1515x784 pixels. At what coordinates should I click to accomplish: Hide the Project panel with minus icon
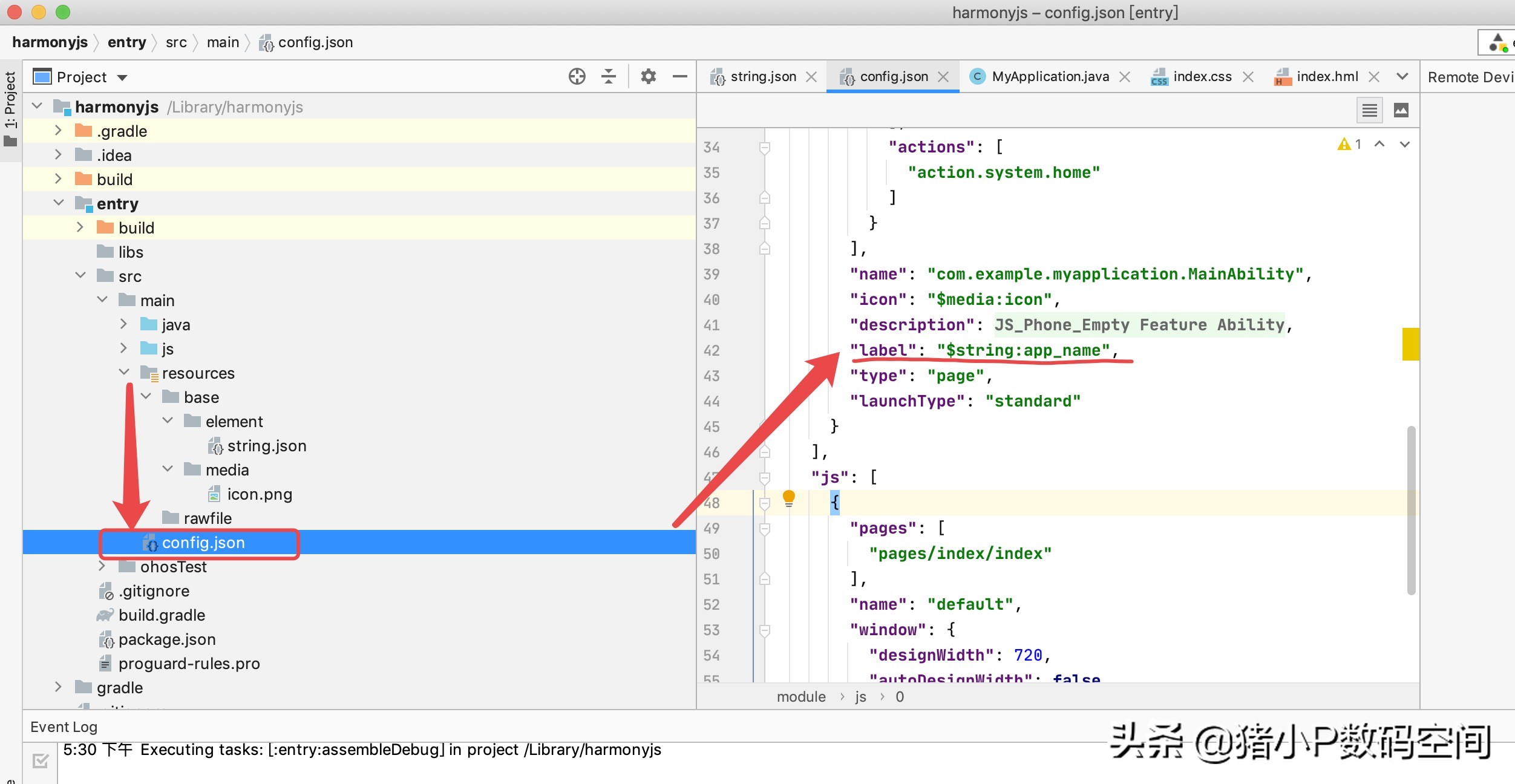pos(679,76)
